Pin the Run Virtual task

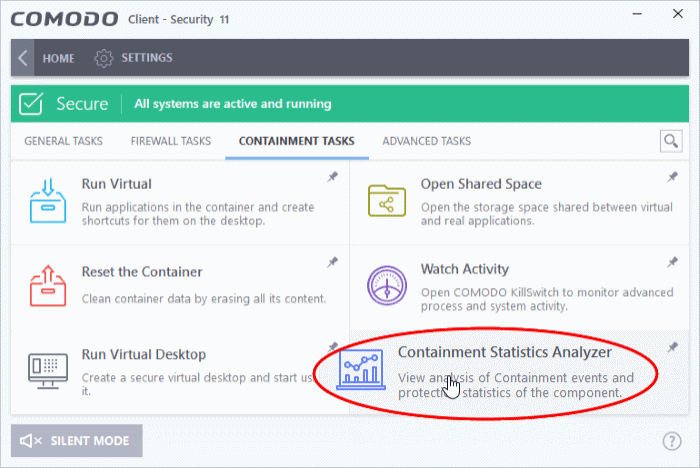[x=333, y=177]
